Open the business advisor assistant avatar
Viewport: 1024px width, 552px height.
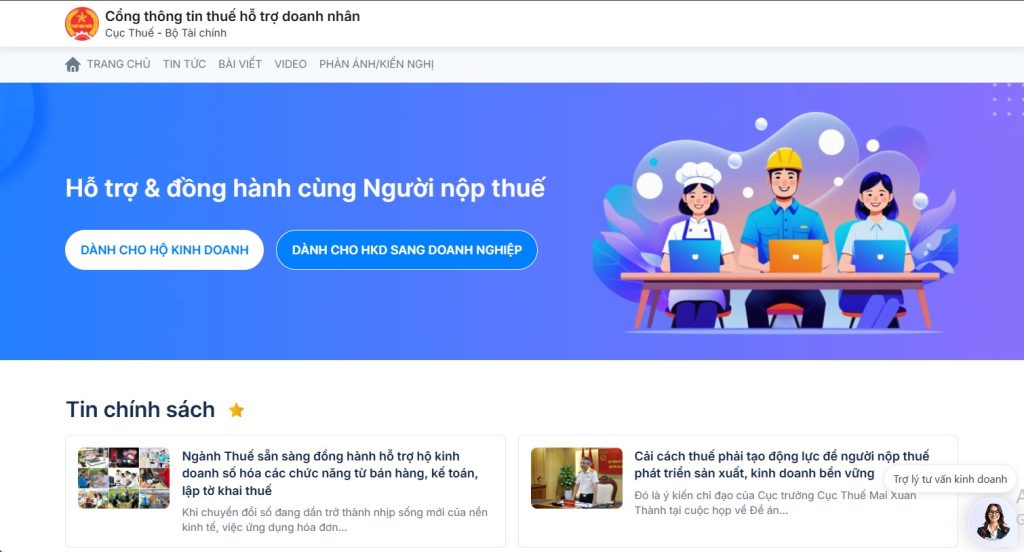[x=993, y=520]
